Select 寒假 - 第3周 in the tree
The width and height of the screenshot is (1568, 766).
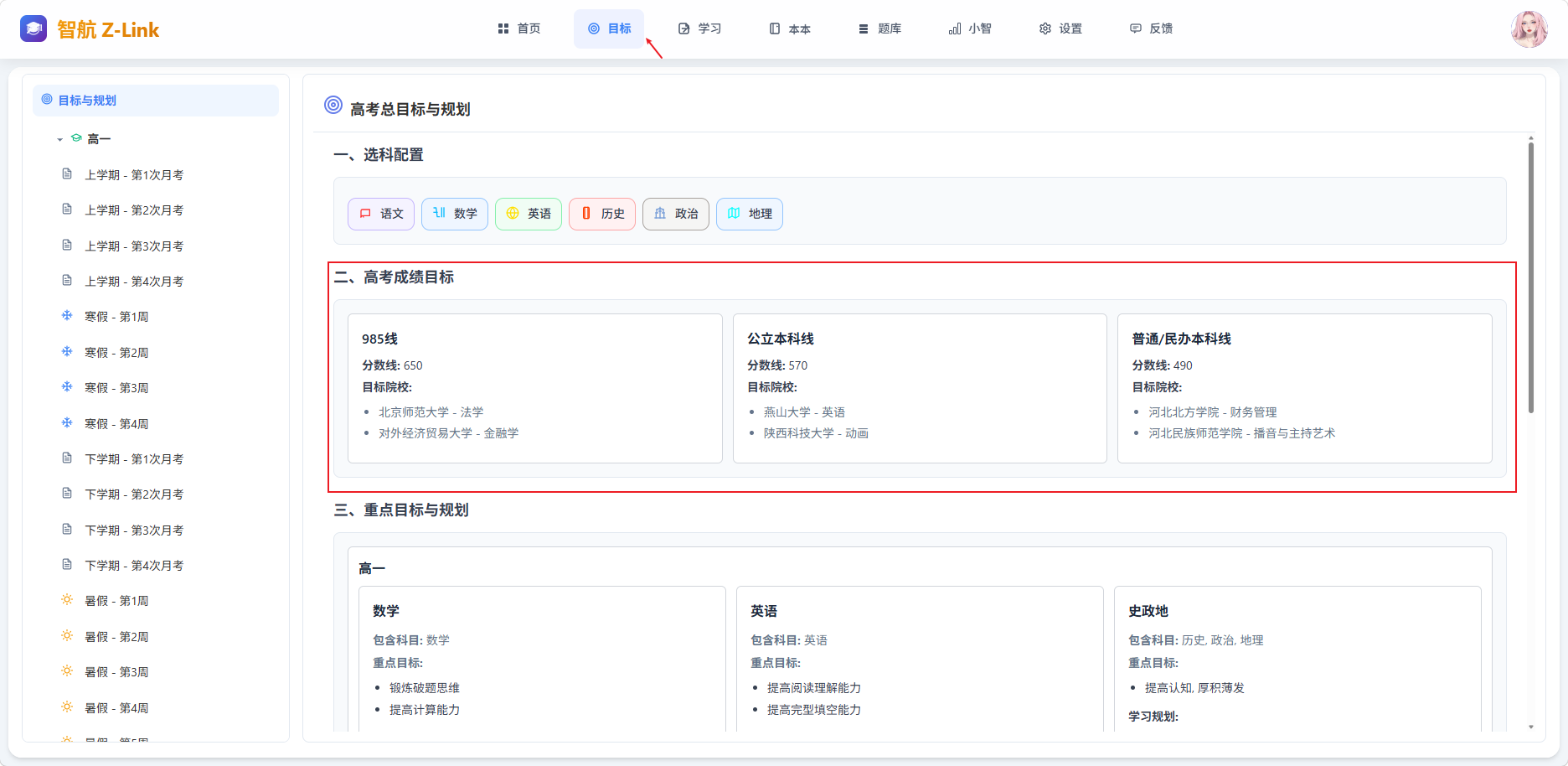click(116, 388)
